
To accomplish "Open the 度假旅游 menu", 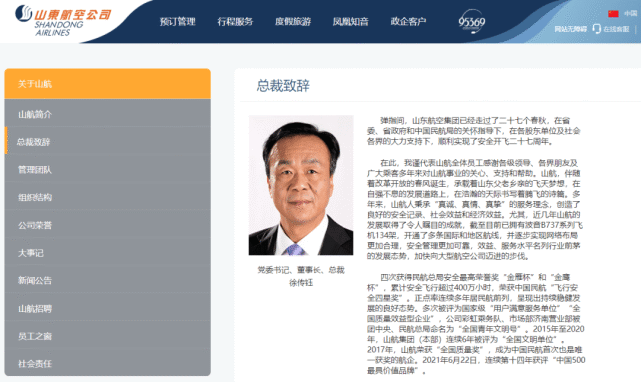I will pos(293,21).
